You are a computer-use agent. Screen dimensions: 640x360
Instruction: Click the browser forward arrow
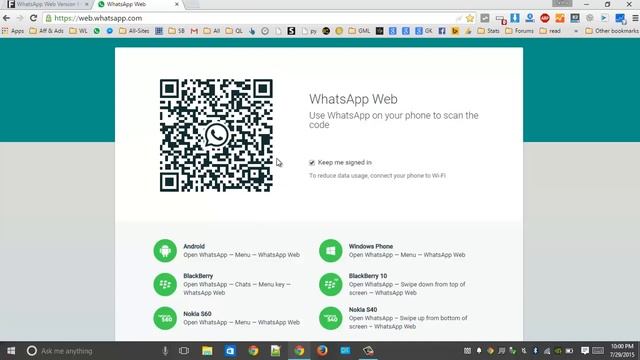click(x=20, y=18)
